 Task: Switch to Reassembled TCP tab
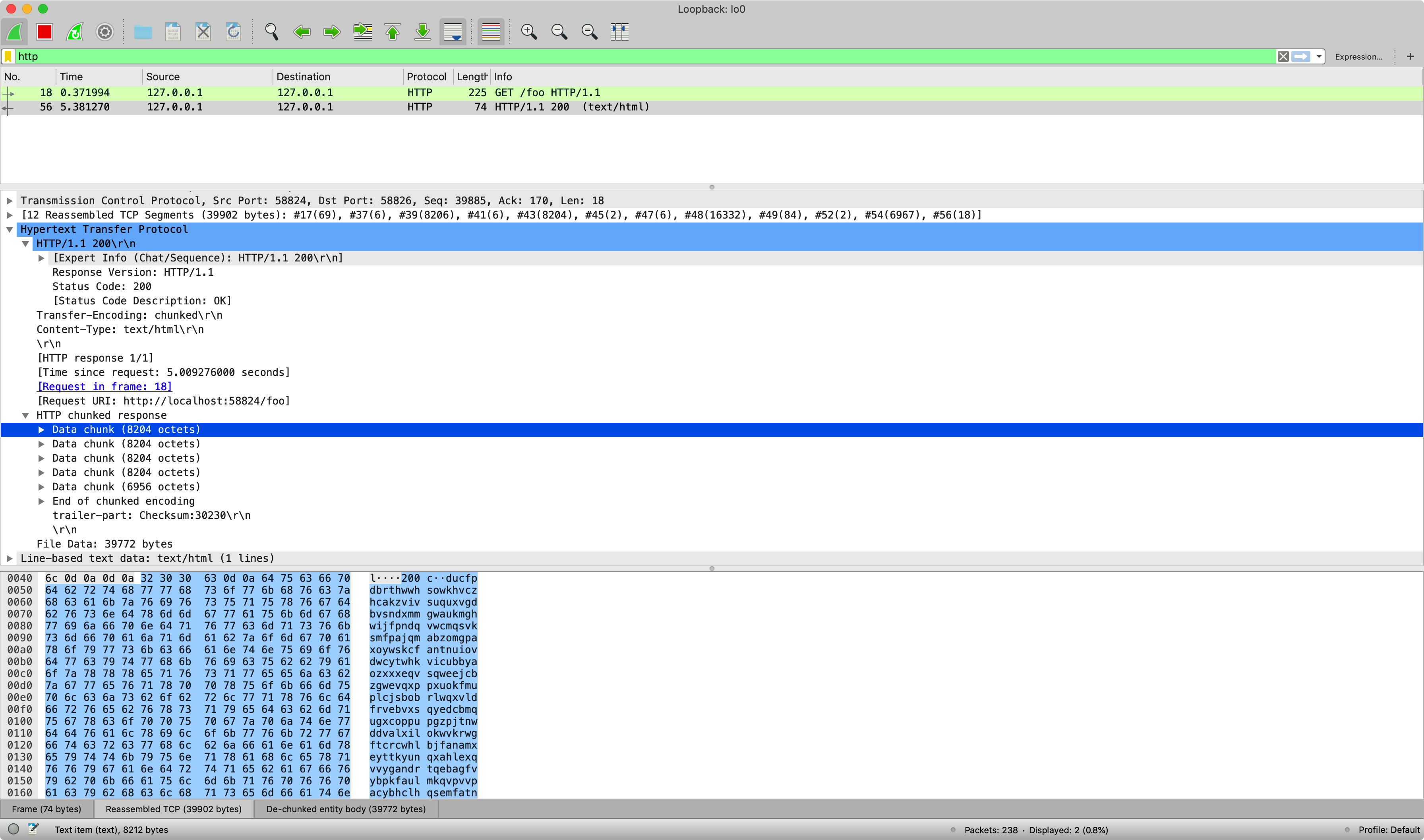click(x=173, y=809)
